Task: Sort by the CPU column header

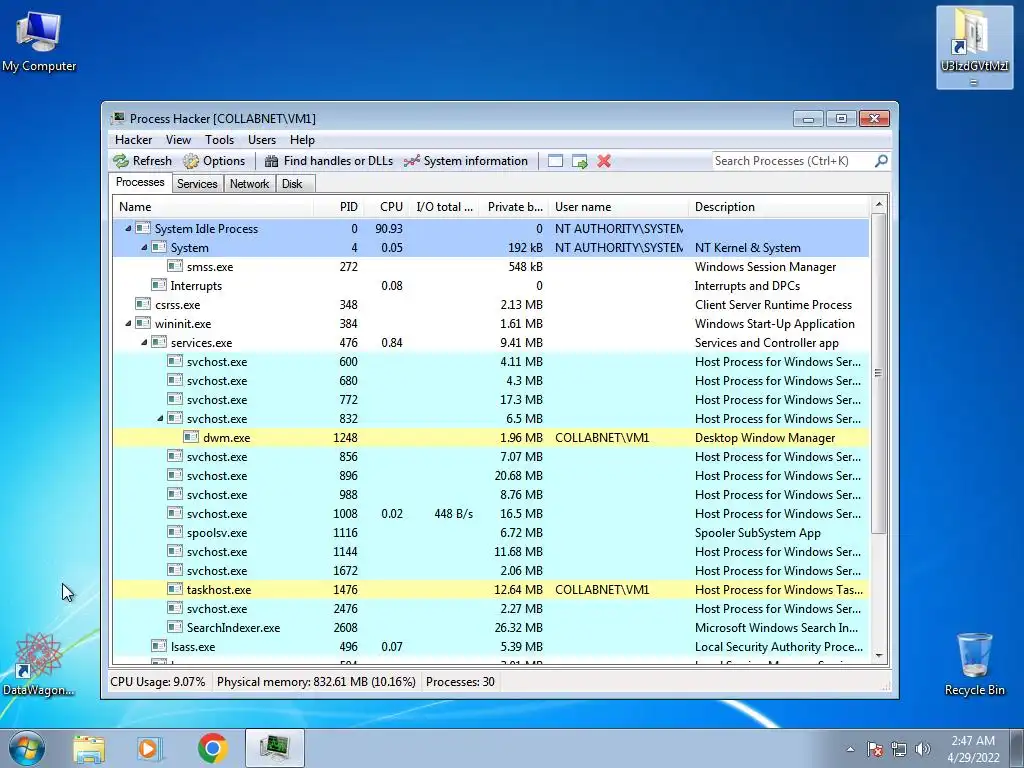Action: click(385, 207)
